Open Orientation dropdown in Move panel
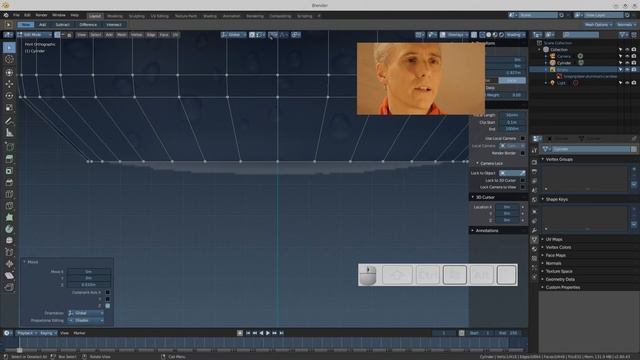 86,313
